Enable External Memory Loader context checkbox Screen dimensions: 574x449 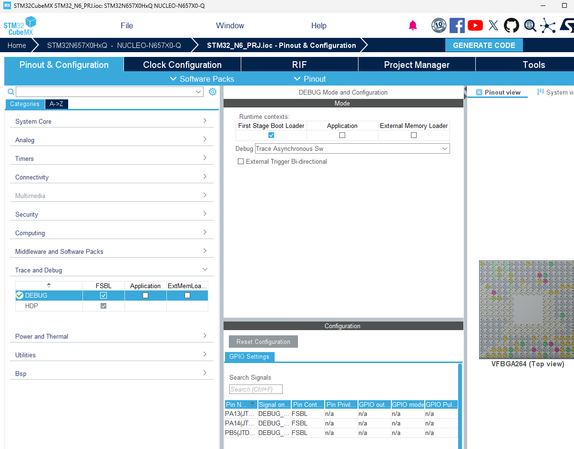point(414,135)
